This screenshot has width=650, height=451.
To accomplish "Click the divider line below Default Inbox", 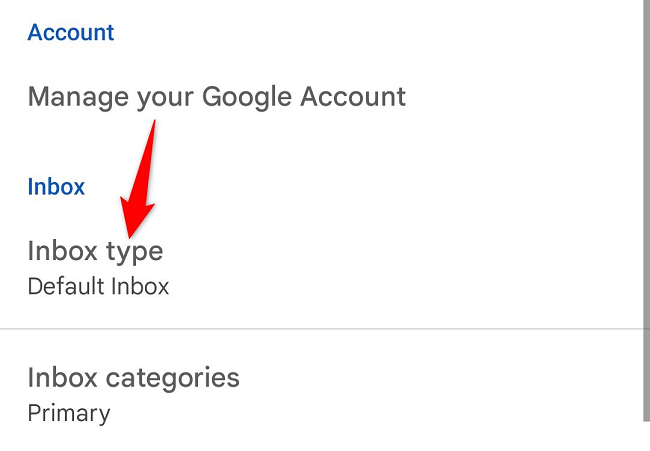I will tap(320, 328).
